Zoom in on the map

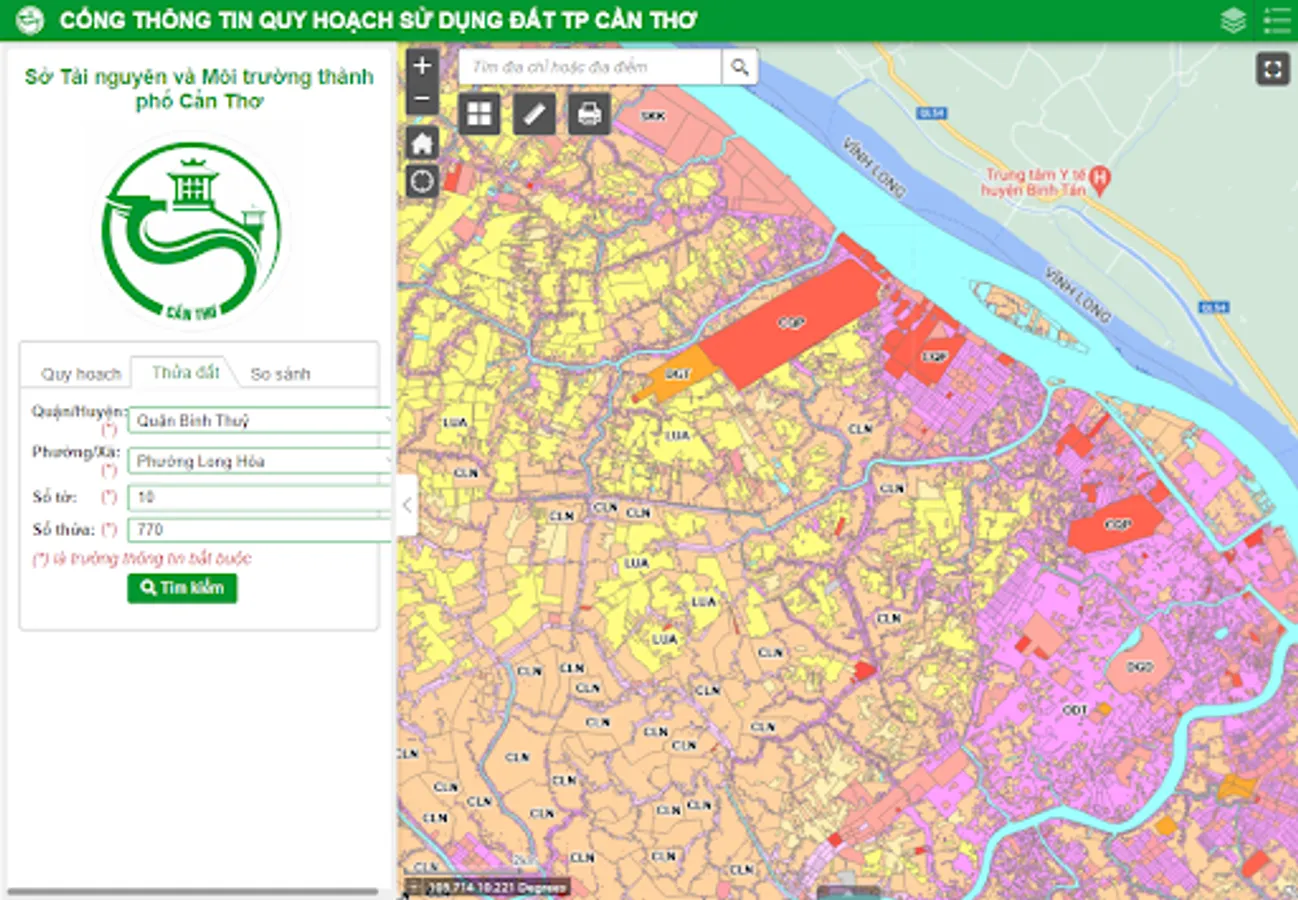click(422, 66)
